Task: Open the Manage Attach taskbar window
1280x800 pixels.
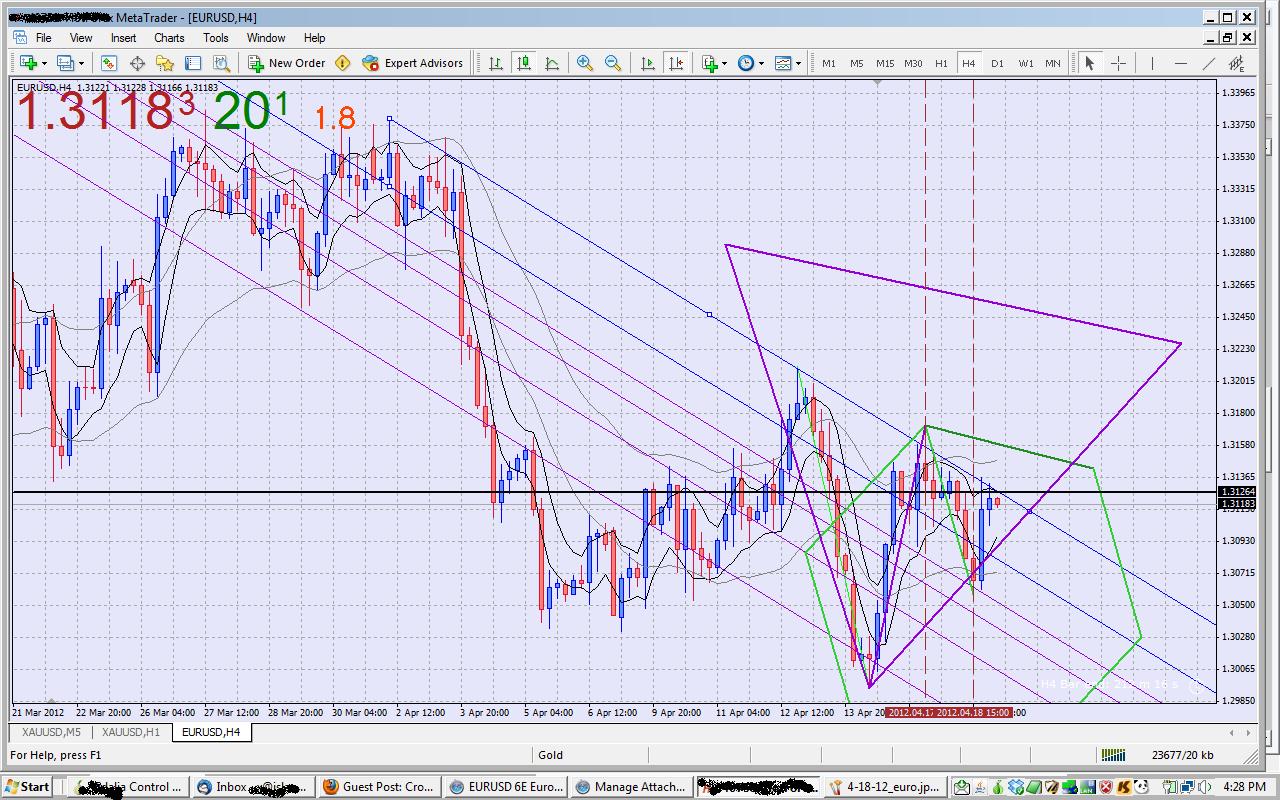Action: [632, 787]
